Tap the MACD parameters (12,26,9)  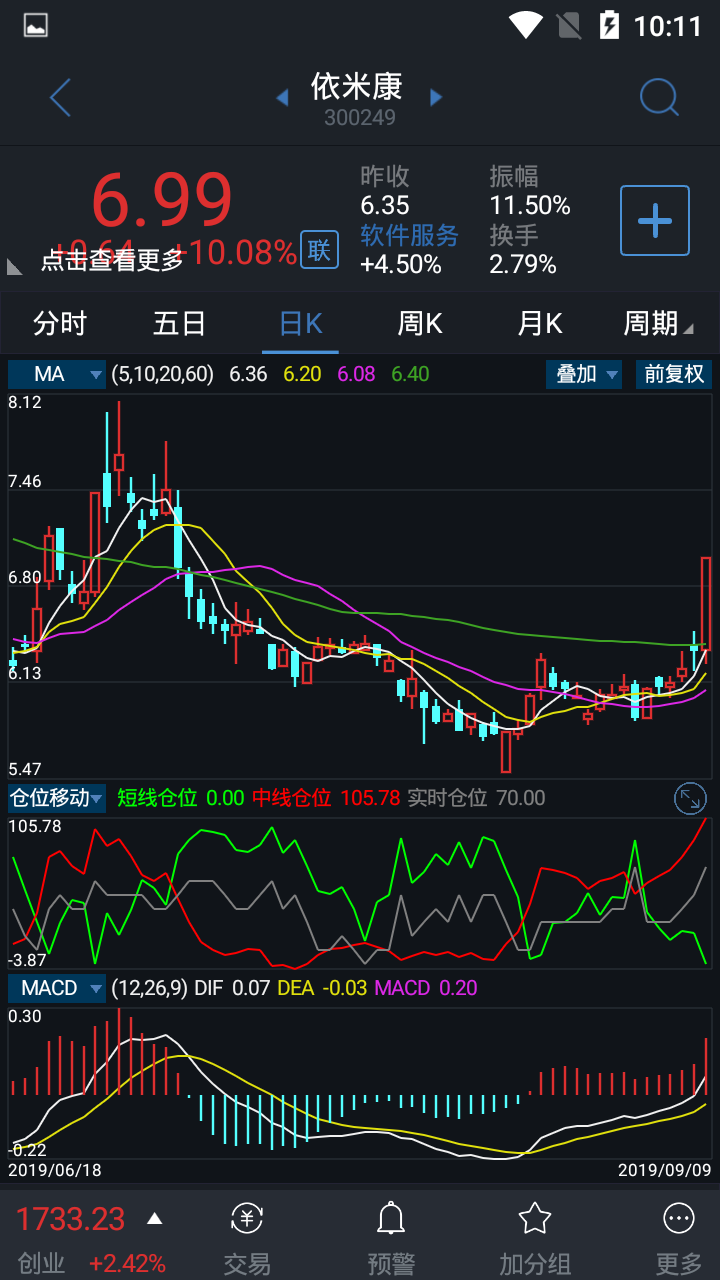point(149,988)
